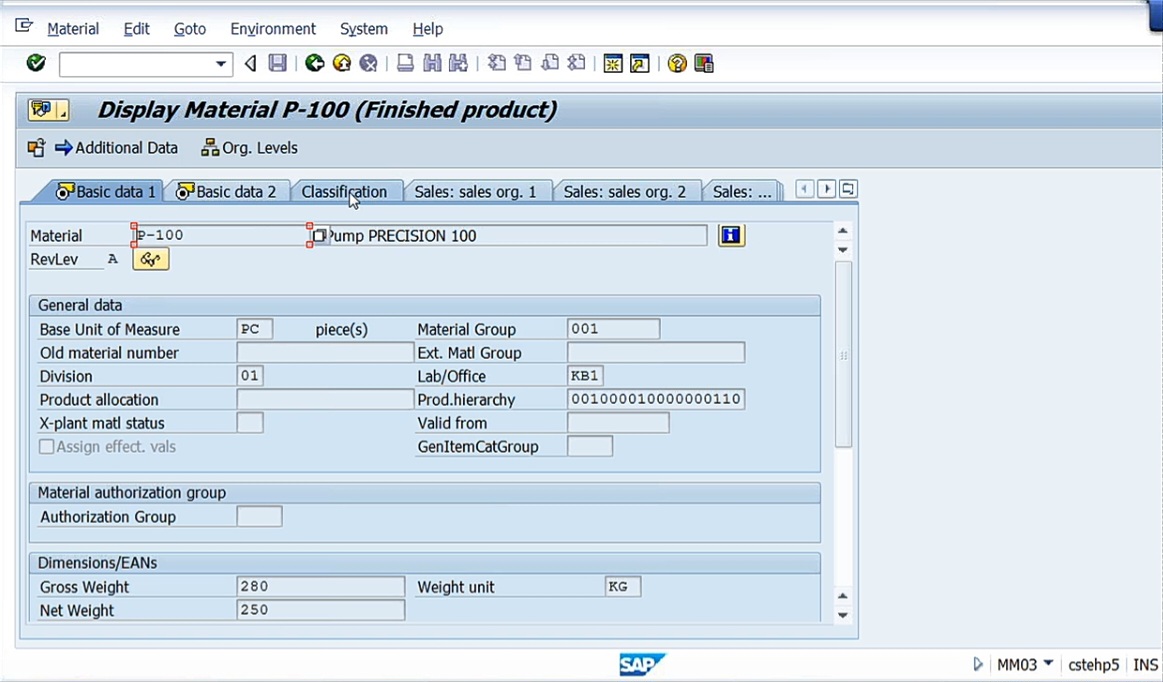The image size is (1163, 682).
Task: Create a new session via toolbar icon
Action: point(613,64)
